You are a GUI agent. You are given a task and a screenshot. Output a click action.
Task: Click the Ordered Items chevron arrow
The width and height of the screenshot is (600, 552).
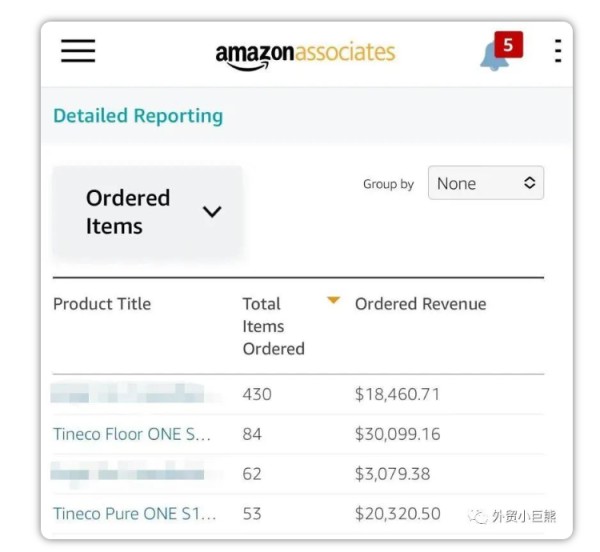coord(212,212)
